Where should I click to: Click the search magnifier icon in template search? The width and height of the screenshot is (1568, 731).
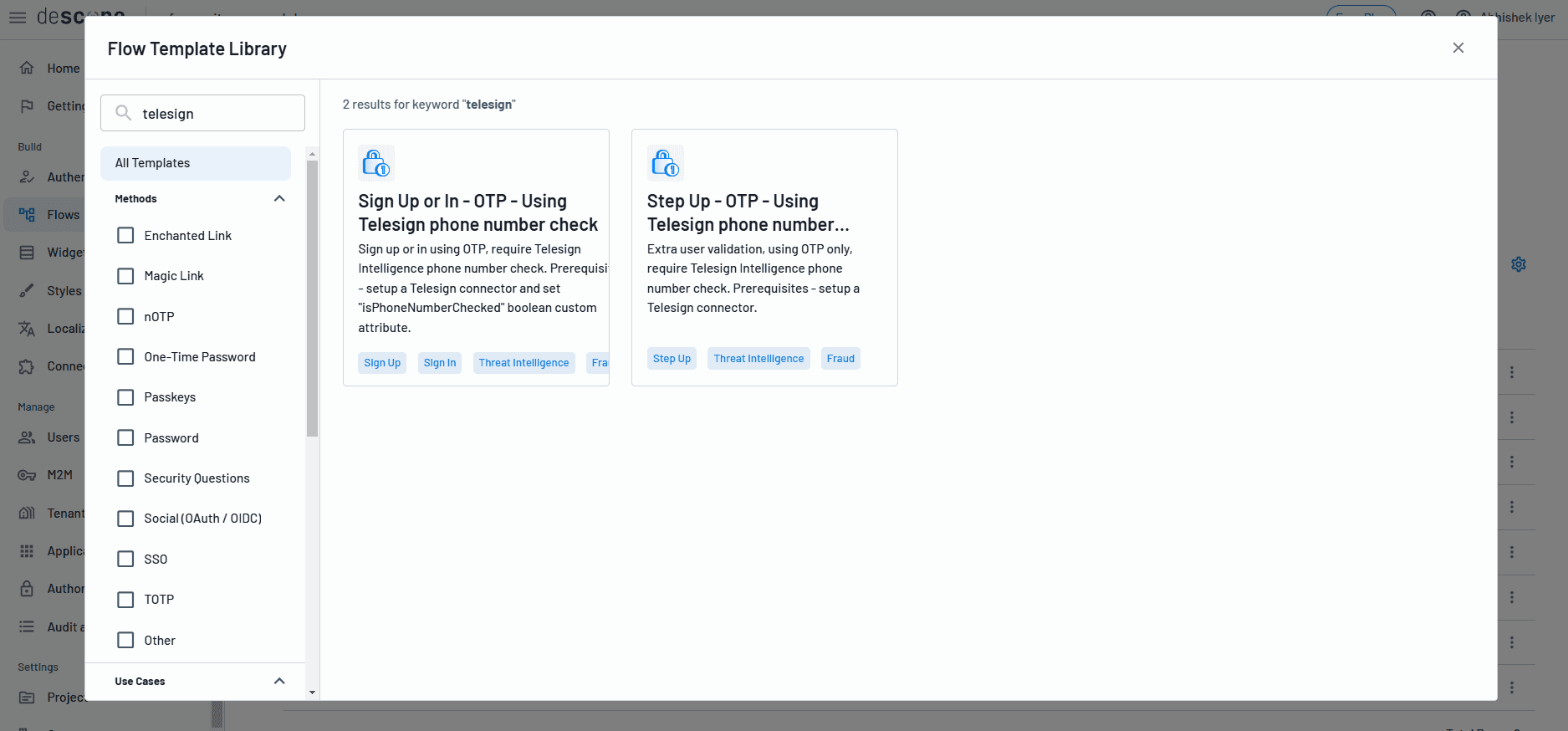[123, 113]
